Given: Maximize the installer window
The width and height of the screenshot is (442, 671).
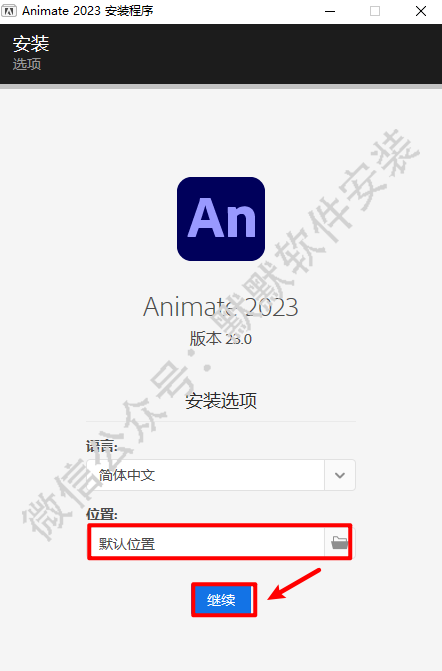Looking at the screenshot, I should [375, 11].
